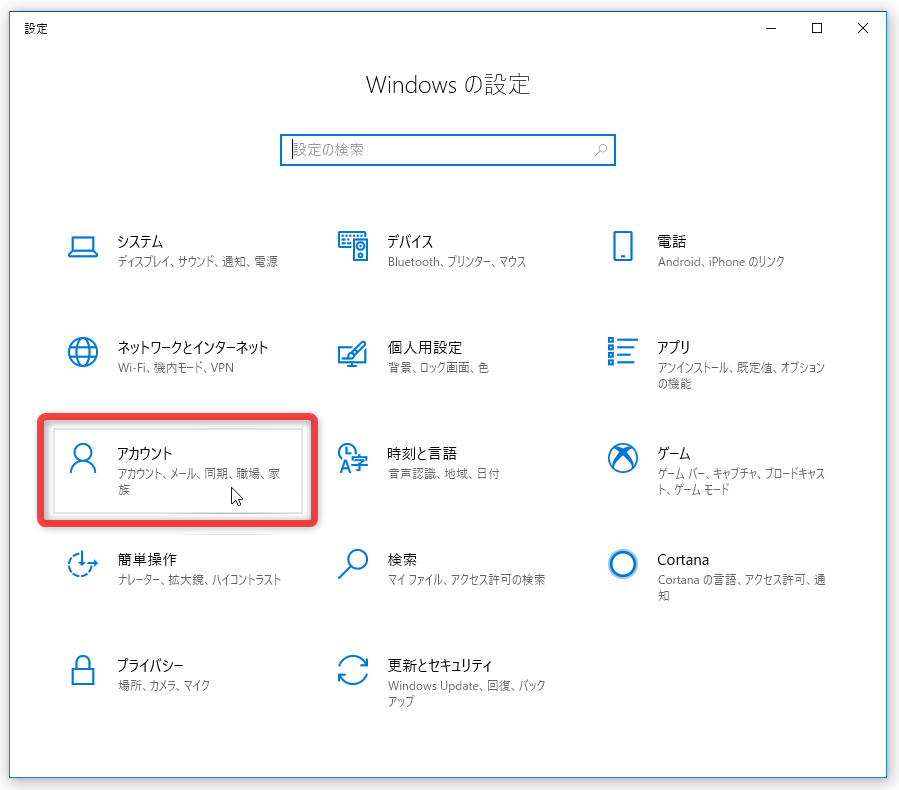899x790 pixels.
Task: Open the Personalization brush icon
Action: point(353,354)
